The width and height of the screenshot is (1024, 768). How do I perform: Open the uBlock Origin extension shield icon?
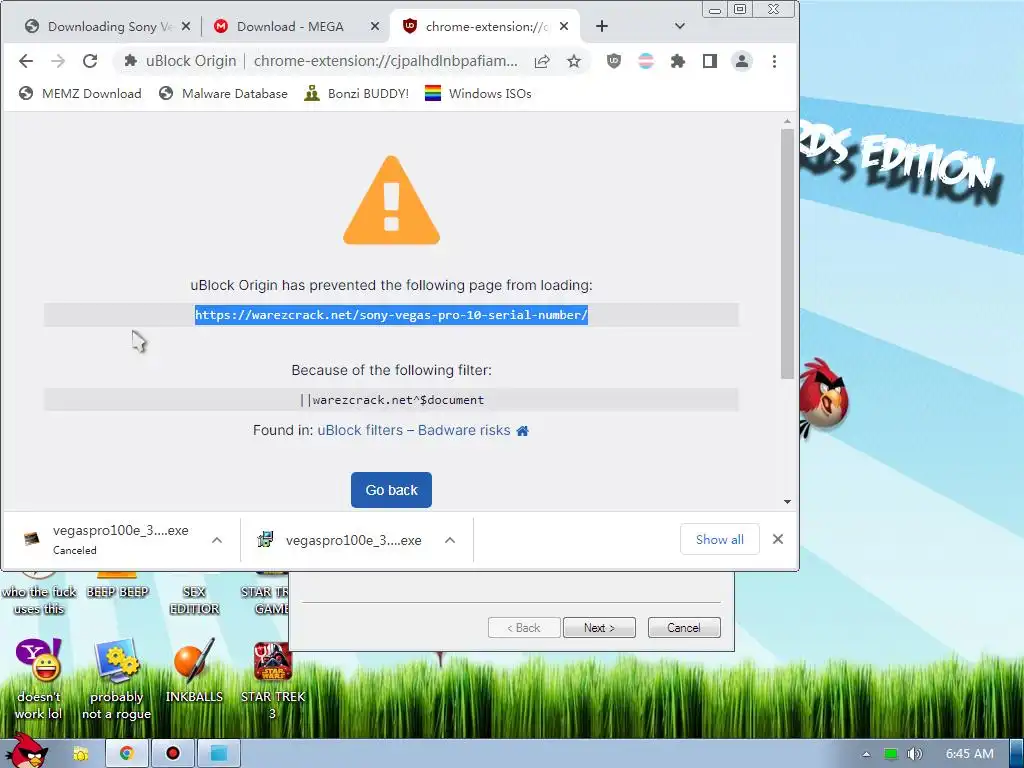613,61
